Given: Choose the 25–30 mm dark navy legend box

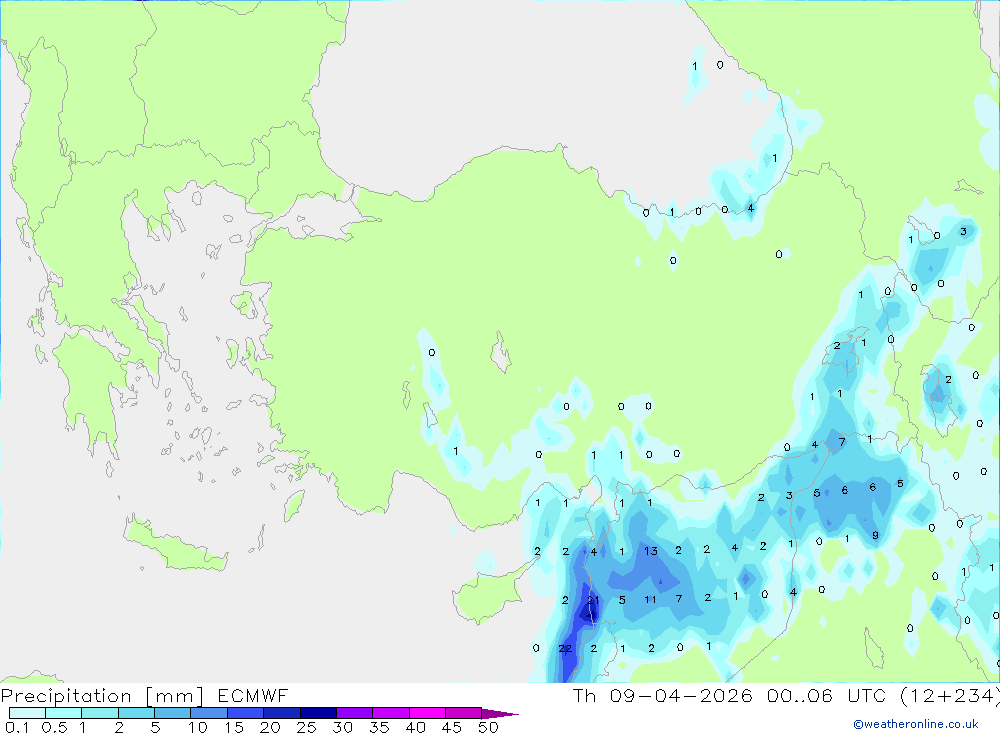Looking at the screenshot, I should pos(318,713).
